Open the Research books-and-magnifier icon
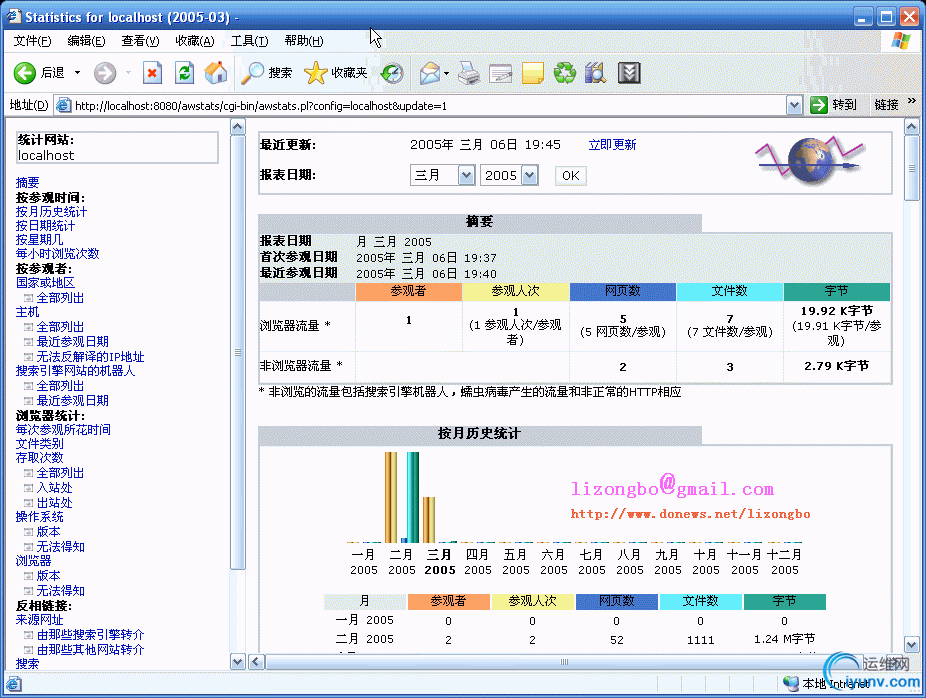Image resolution: width=926 pixels, height=698 pixels. tap(595, 73)
